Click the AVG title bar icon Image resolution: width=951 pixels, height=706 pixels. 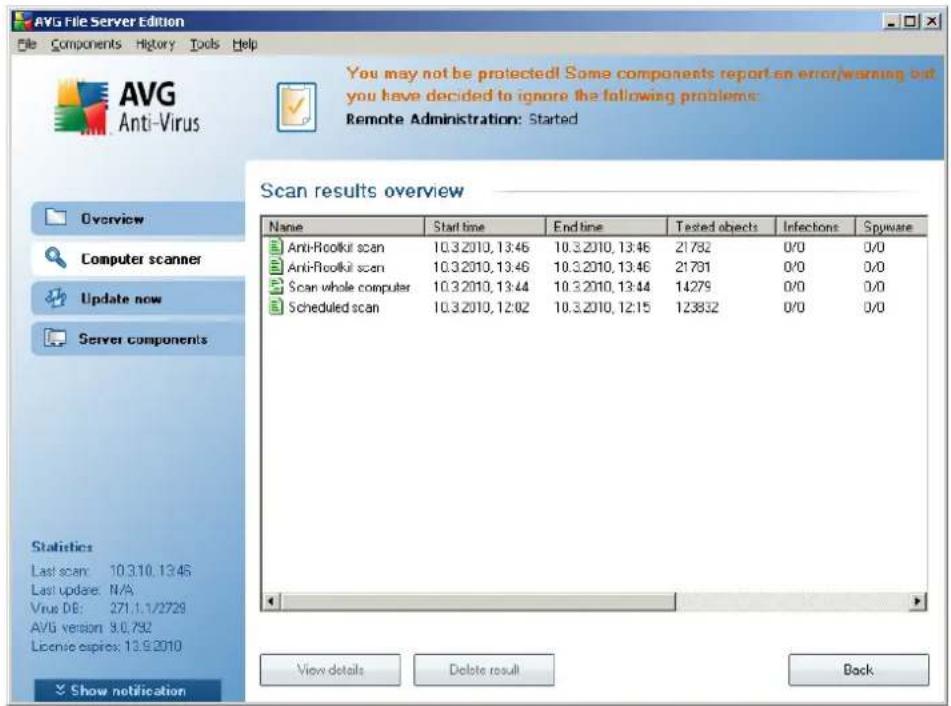coord(22,21)
